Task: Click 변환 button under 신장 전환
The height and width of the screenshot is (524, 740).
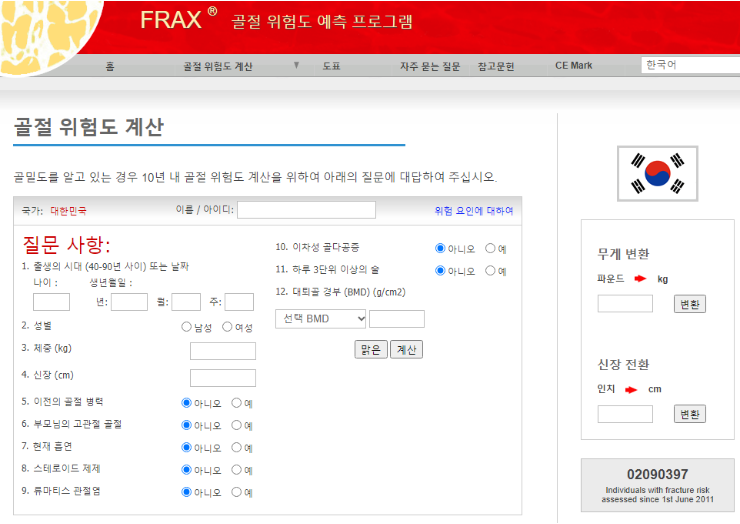Action: point(690,414)
